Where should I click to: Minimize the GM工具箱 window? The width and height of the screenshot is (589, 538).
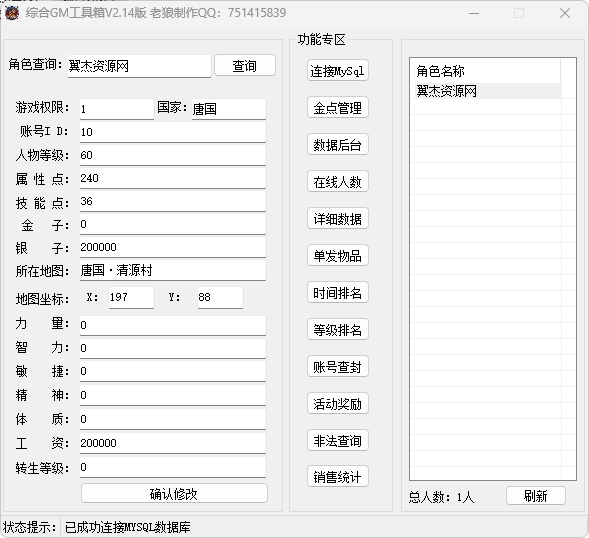[x=474, y=14]
